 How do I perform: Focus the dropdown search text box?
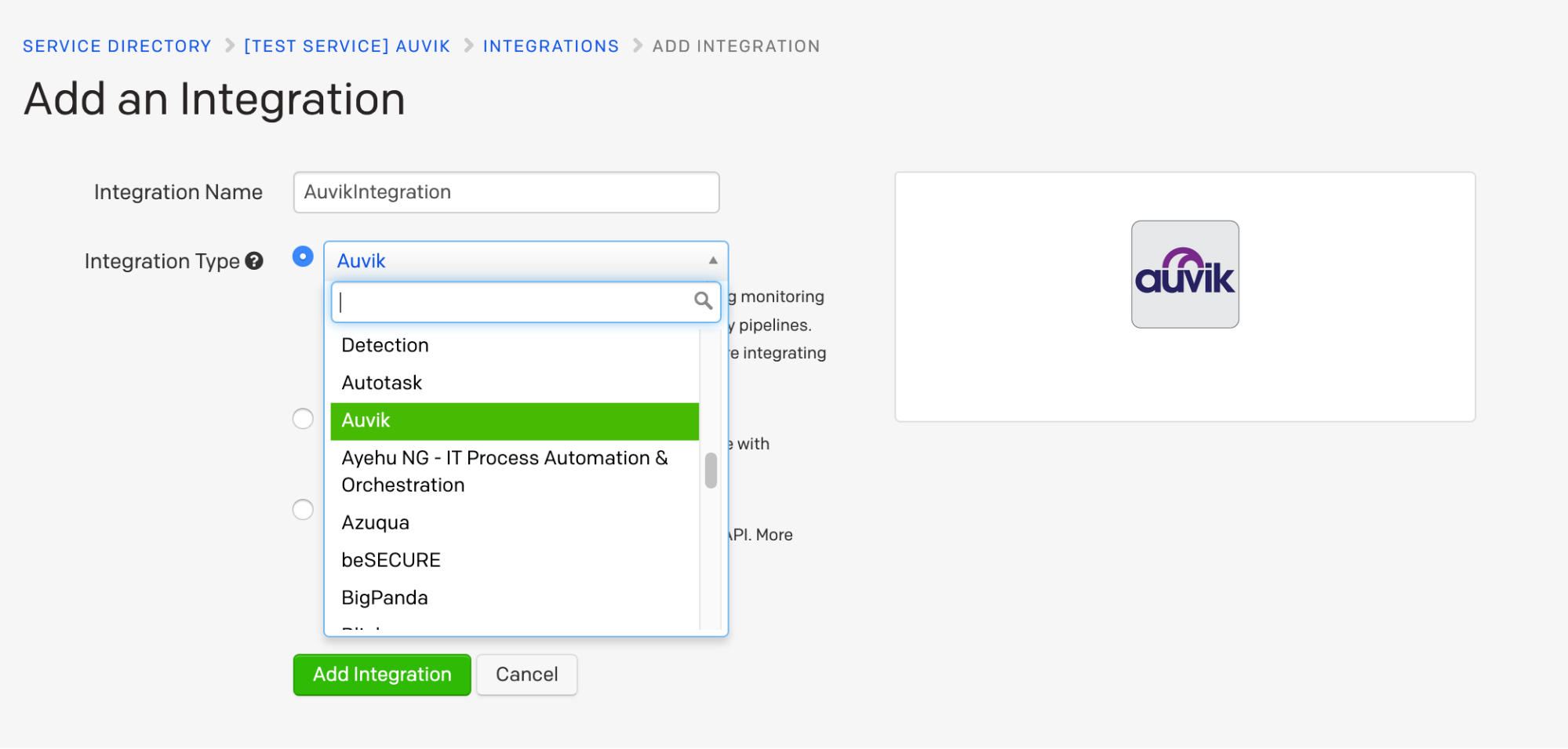[526, 302]
